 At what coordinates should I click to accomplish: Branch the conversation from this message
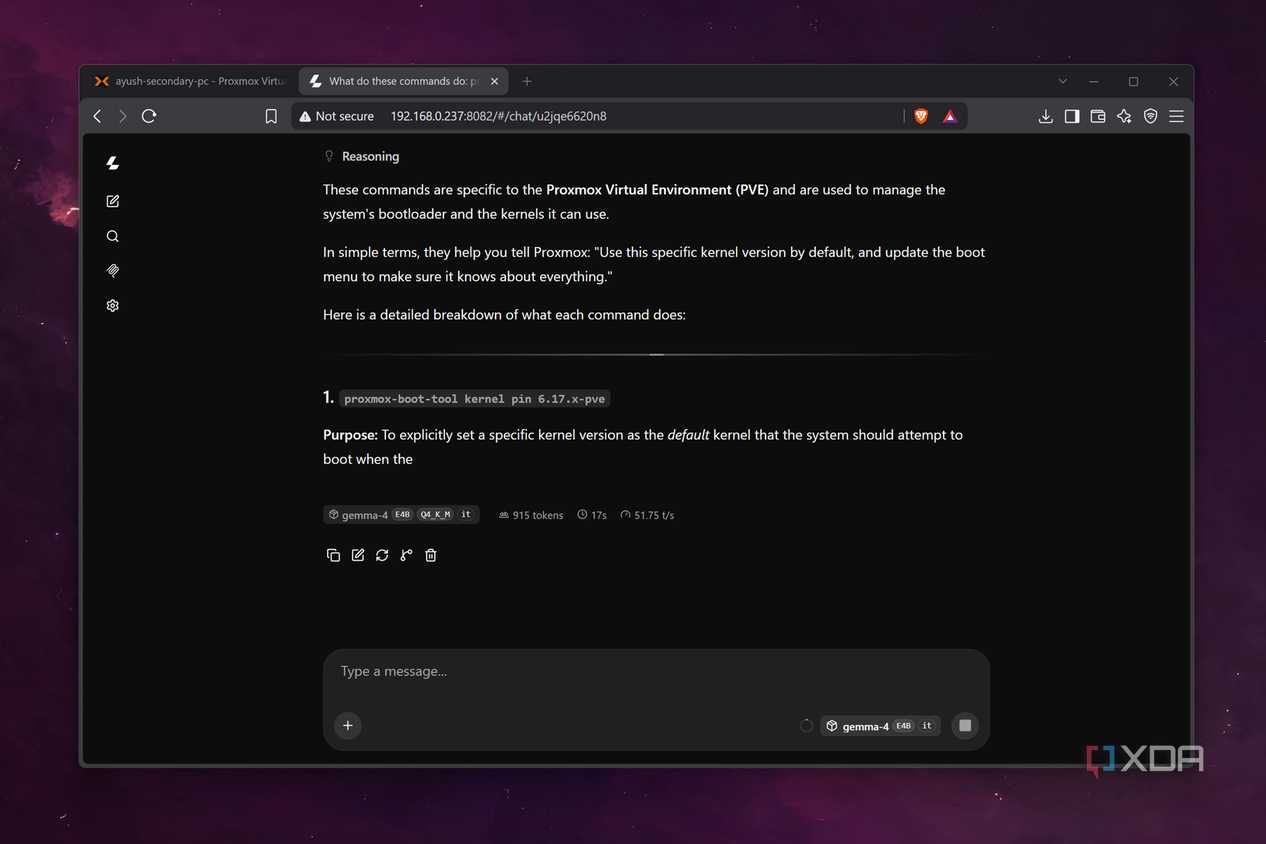406,555
